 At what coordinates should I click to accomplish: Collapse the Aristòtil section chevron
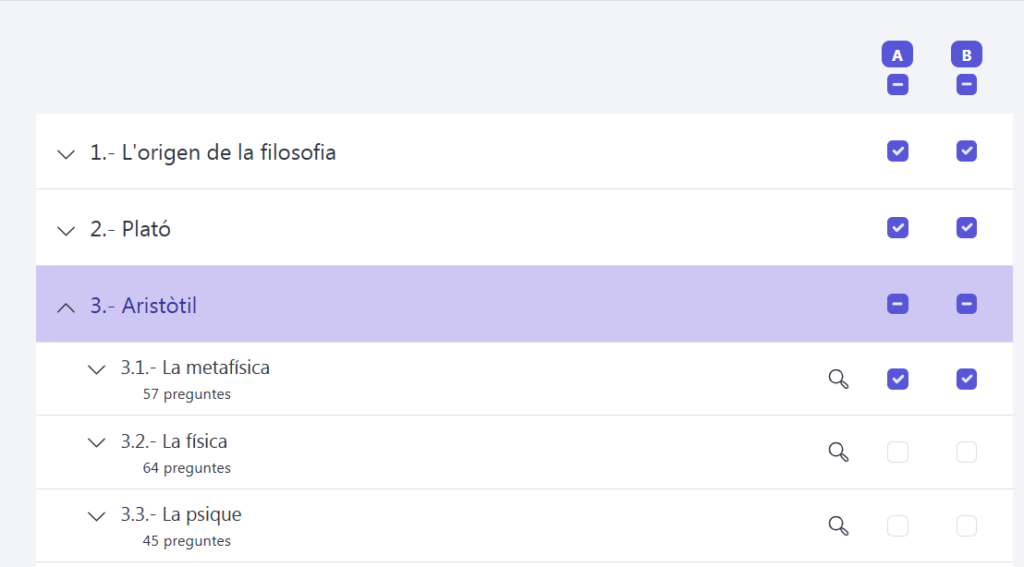(66, 307)
